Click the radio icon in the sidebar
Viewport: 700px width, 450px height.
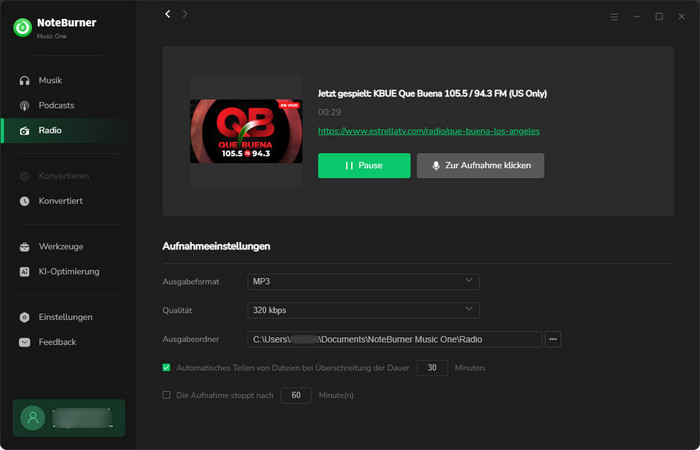(25, 131)
